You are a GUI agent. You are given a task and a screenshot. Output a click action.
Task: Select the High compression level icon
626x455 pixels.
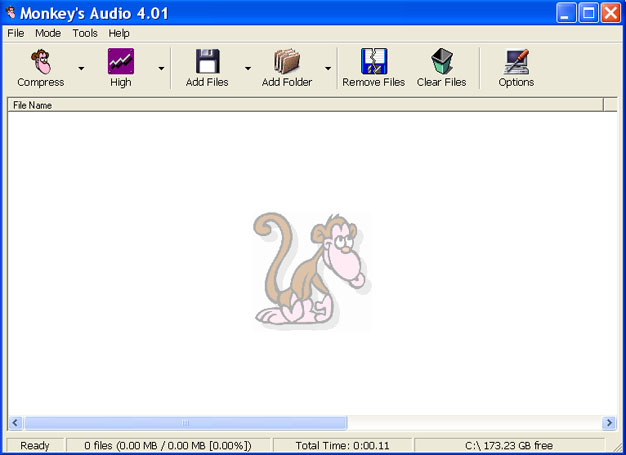point(121,62)
